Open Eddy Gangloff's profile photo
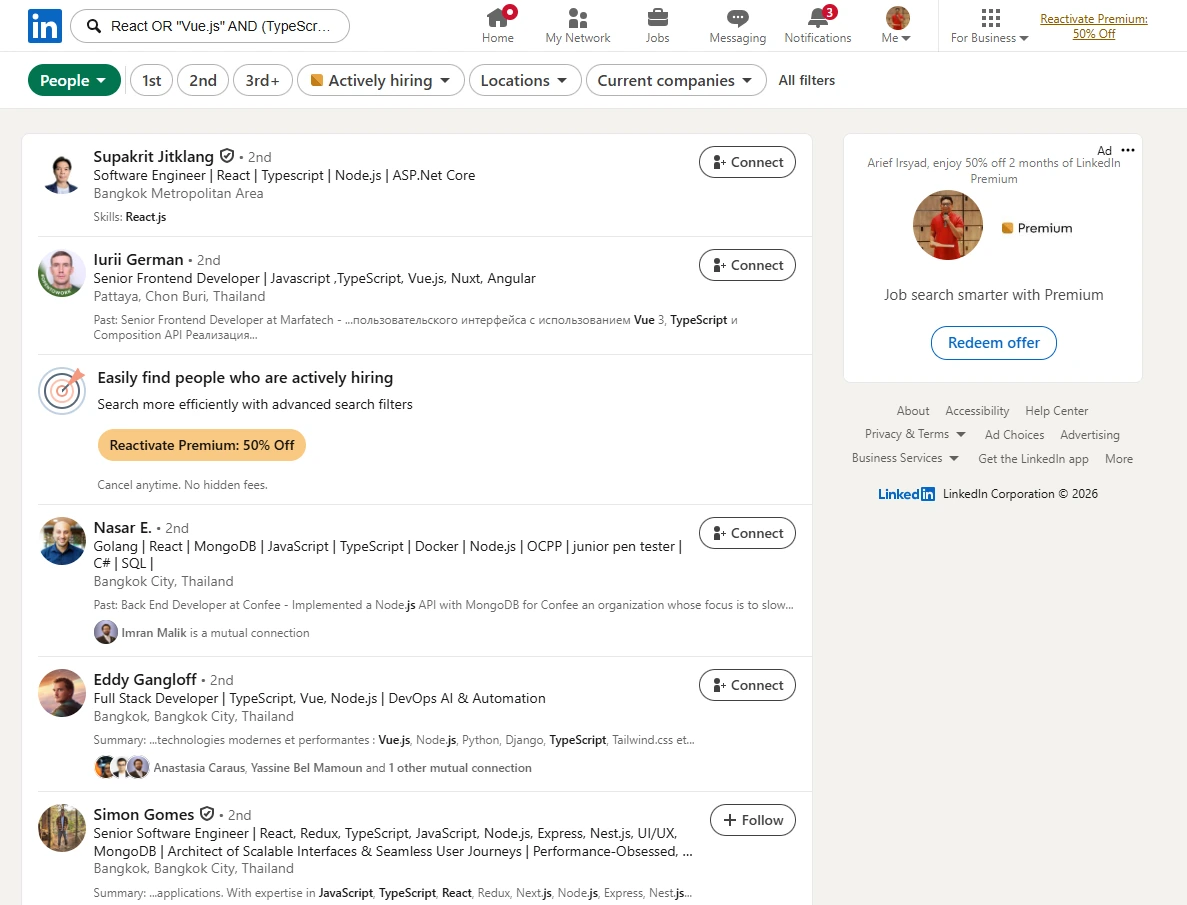The image size is (1187, 905). 62,692
